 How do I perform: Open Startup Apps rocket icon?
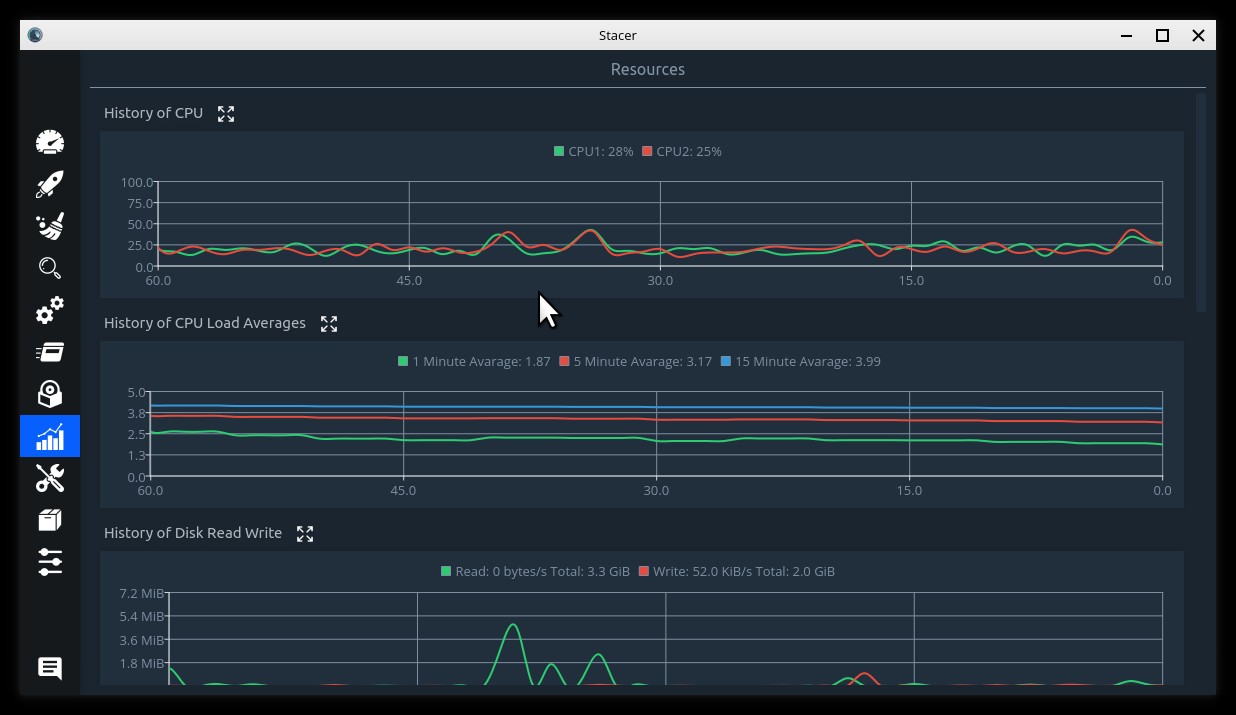(x=49, y=184)
